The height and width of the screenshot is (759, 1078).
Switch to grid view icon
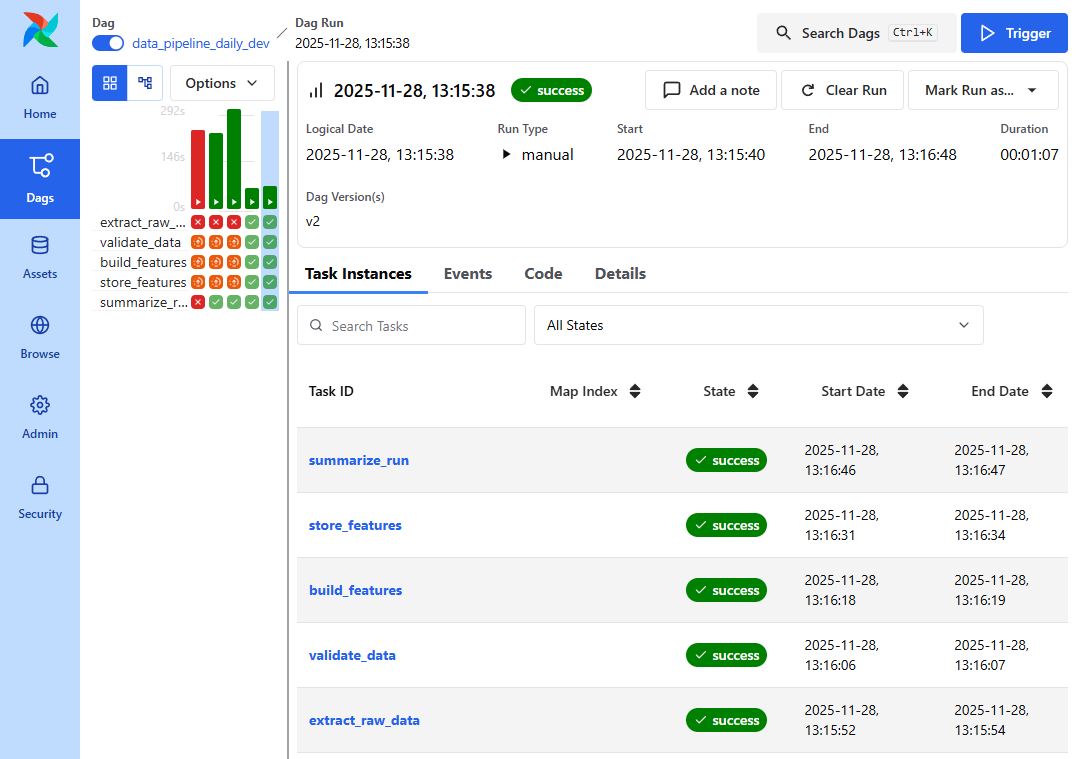[110, 83]
